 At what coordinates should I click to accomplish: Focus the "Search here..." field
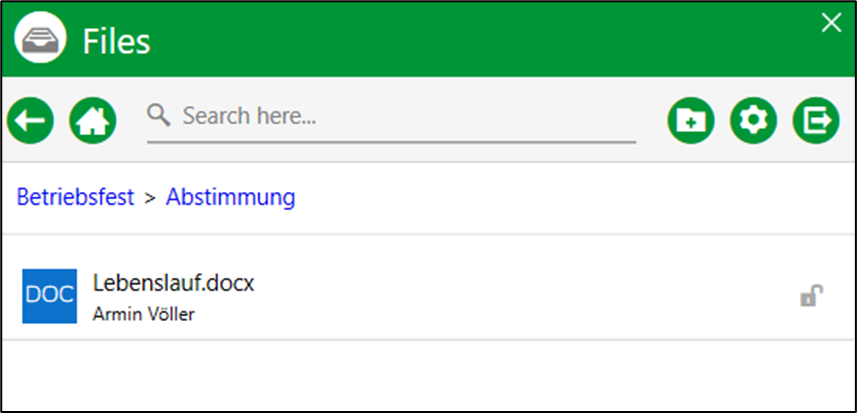[391, 116]
